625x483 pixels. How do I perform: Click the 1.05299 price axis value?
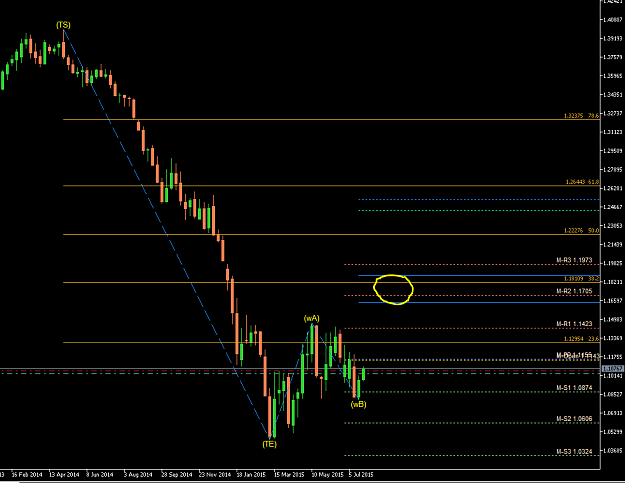click(x=613, y=432)
